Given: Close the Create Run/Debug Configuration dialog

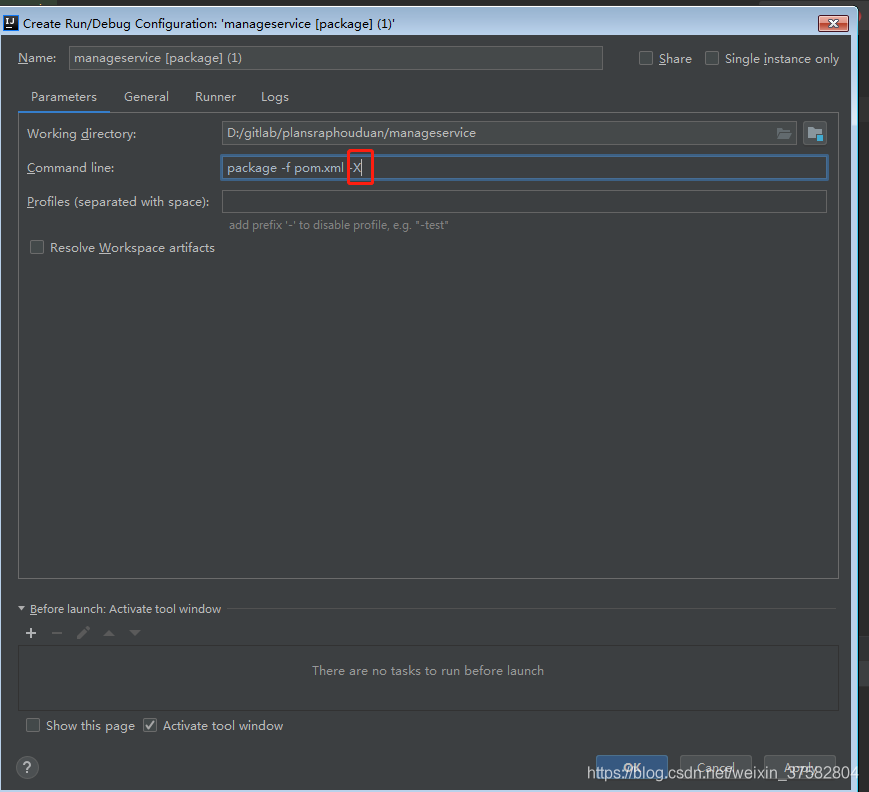Looking at the screenshot, I should pyautogui.click(x=833, y=23).
